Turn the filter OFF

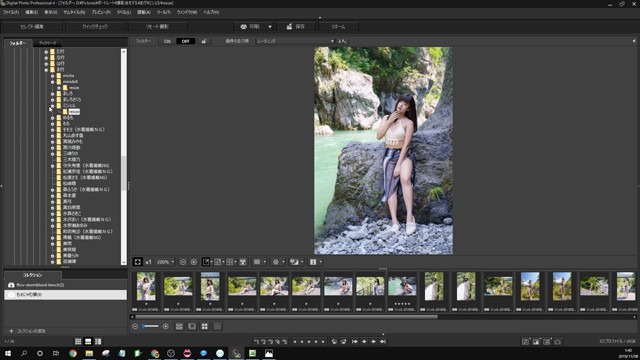[185, 41]
